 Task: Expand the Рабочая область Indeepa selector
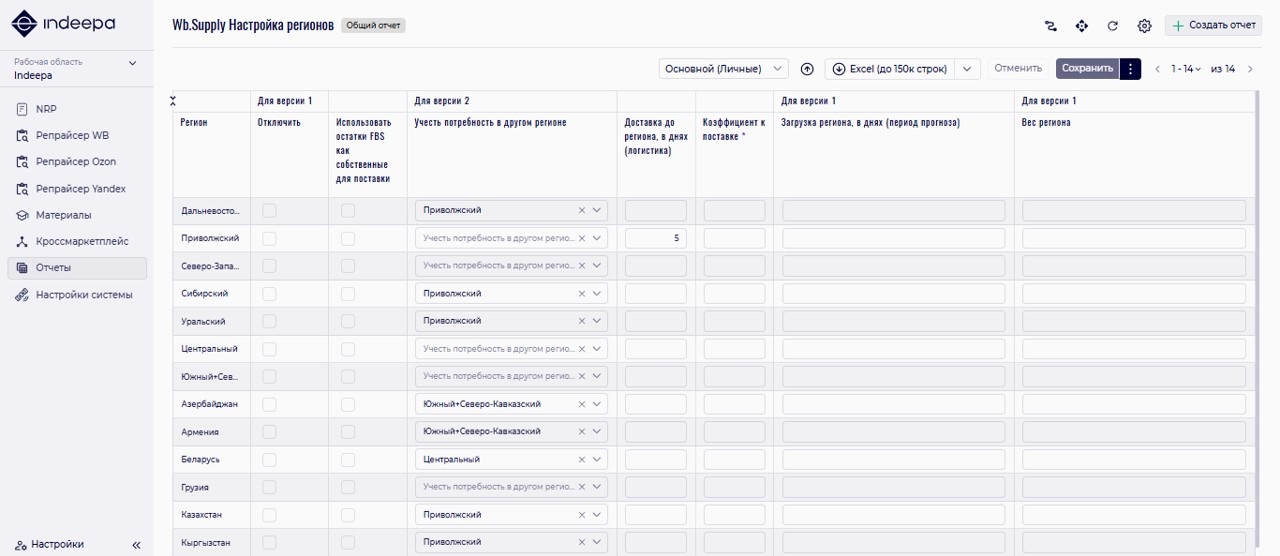(x=133, y=64)
